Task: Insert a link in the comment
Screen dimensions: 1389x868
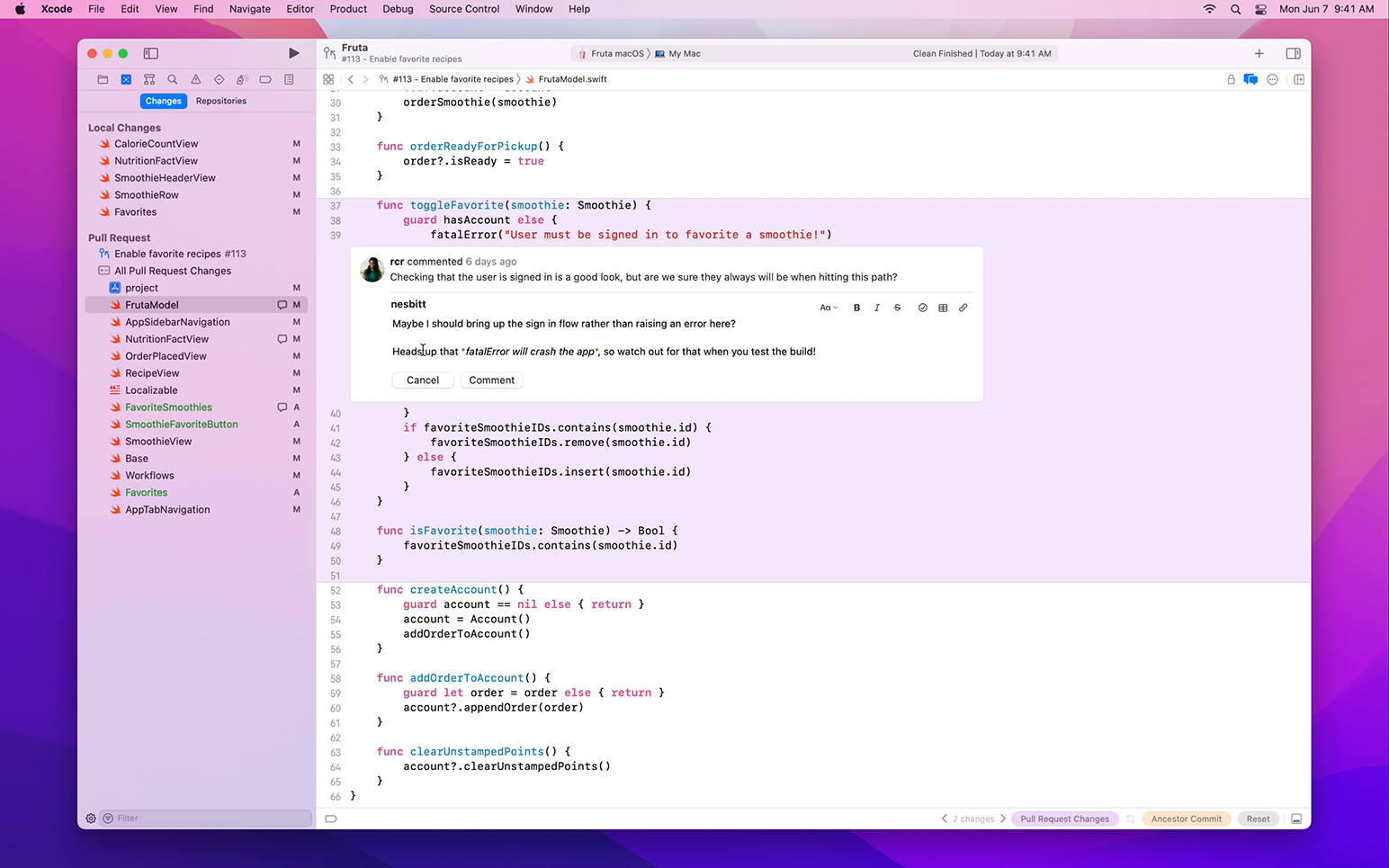Action: click(963, 307)
